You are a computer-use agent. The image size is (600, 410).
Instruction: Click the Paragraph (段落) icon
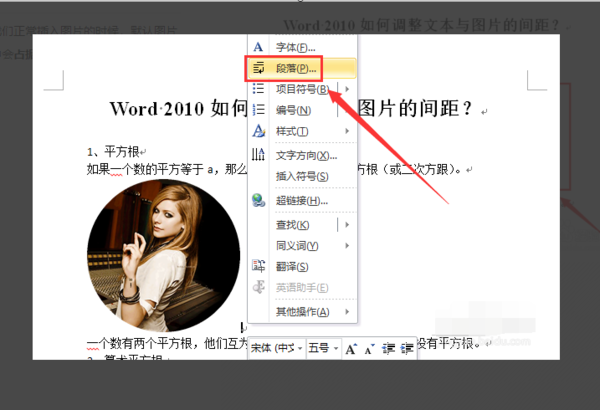[x=259, y=68]
